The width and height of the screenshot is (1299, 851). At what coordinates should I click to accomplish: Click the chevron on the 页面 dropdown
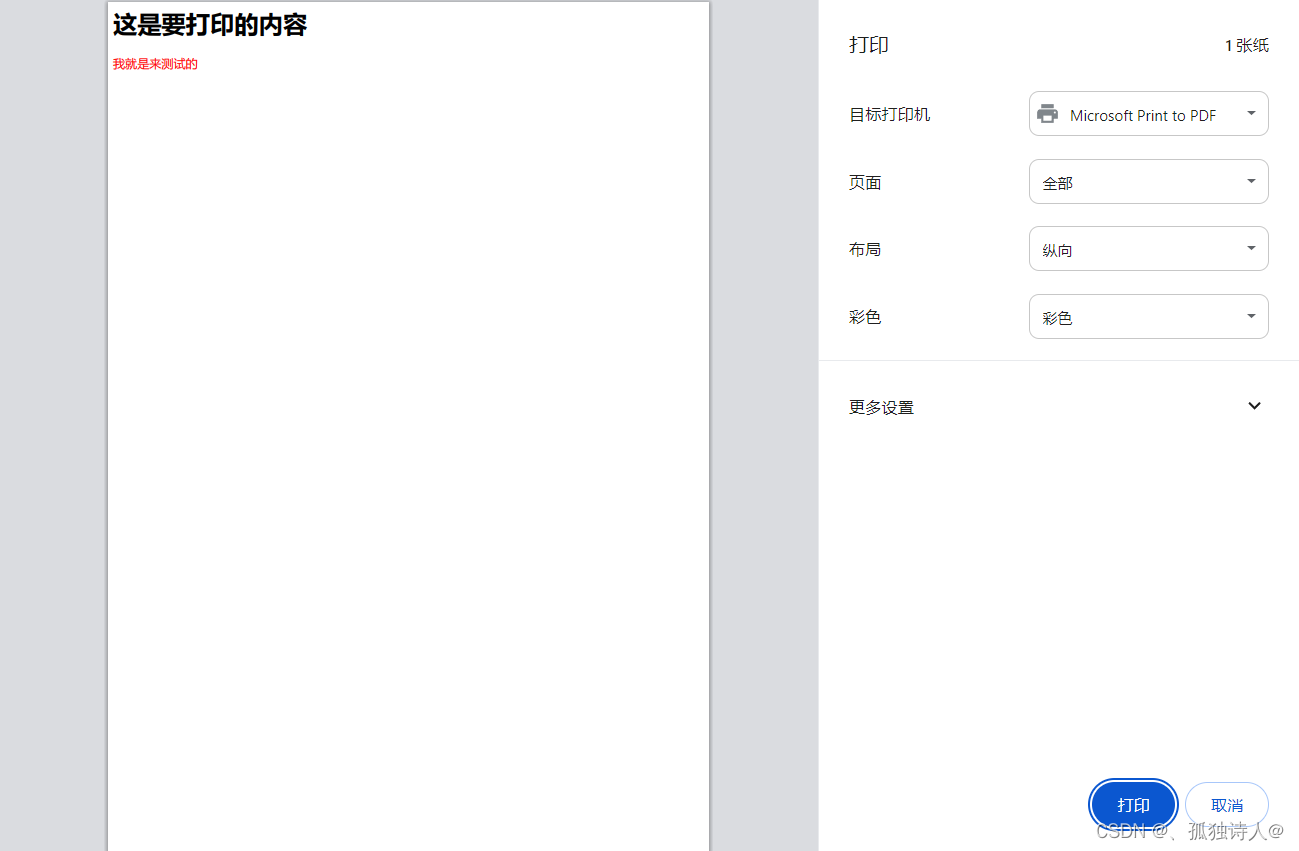1250,181
